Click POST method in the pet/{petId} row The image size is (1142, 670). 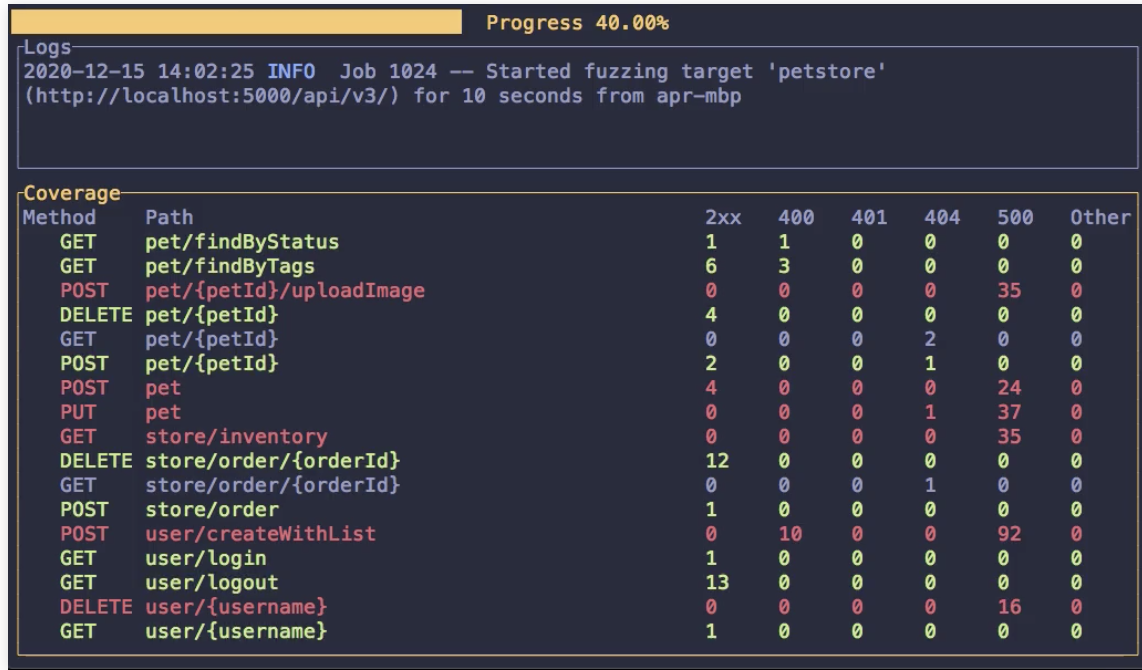coord(84,363)
